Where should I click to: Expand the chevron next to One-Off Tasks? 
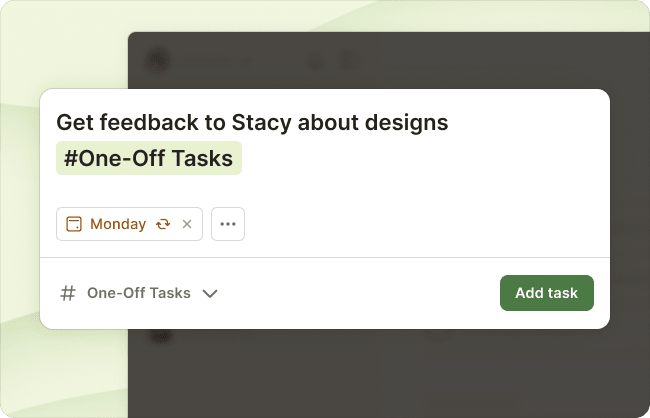click(x=210, y=294)
